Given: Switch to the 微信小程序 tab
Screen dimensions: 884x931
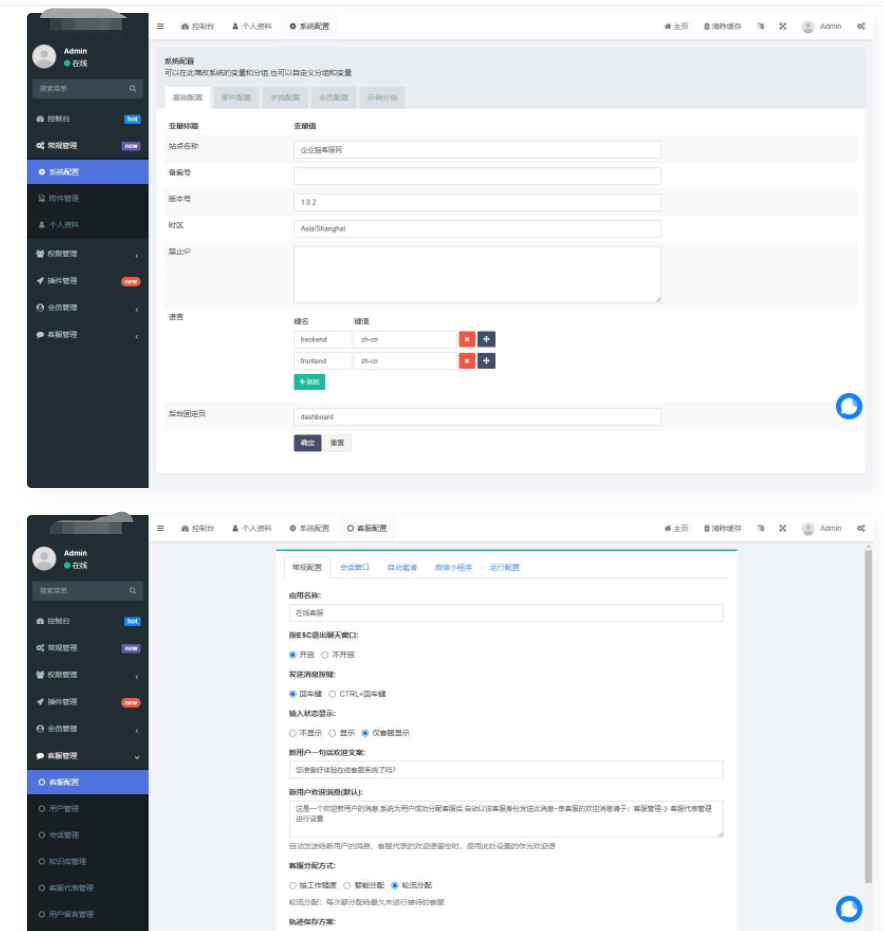Looking at the screenshot, I should tap(452, 567).
